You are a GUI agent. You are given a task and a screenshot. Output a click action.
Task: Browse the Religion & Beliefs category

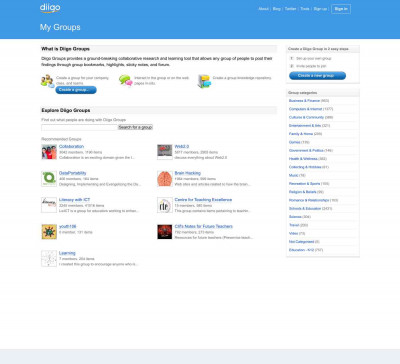[302, 192]
